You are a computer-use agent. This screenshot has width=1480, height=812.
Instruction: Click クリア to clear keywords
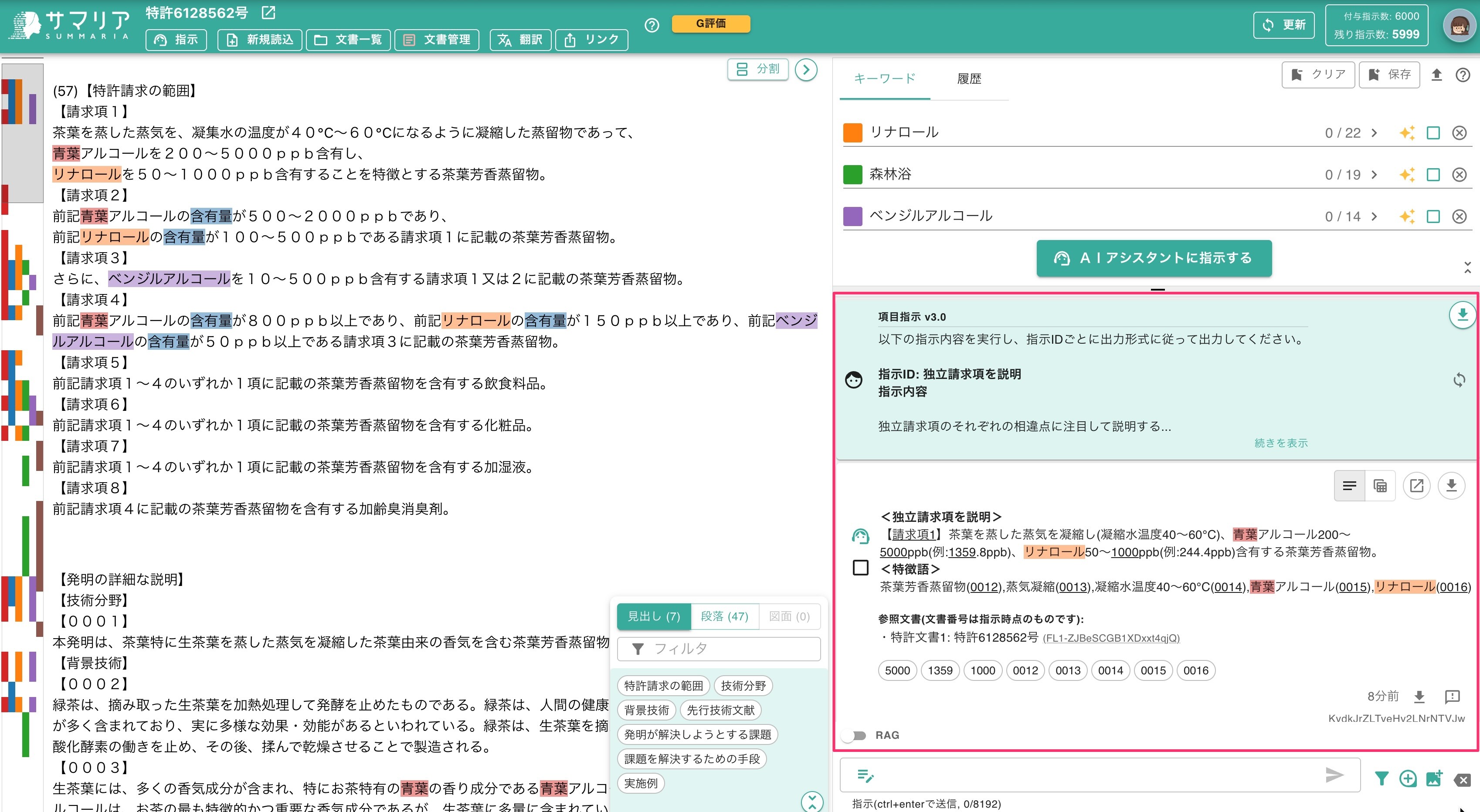click(1318, 74)
